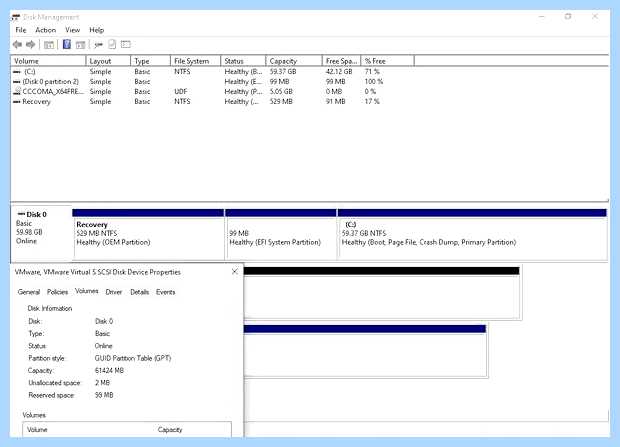Click the last toolbar icon with the list view
This screenshot has height=447, width=620.
pos(126,44)
